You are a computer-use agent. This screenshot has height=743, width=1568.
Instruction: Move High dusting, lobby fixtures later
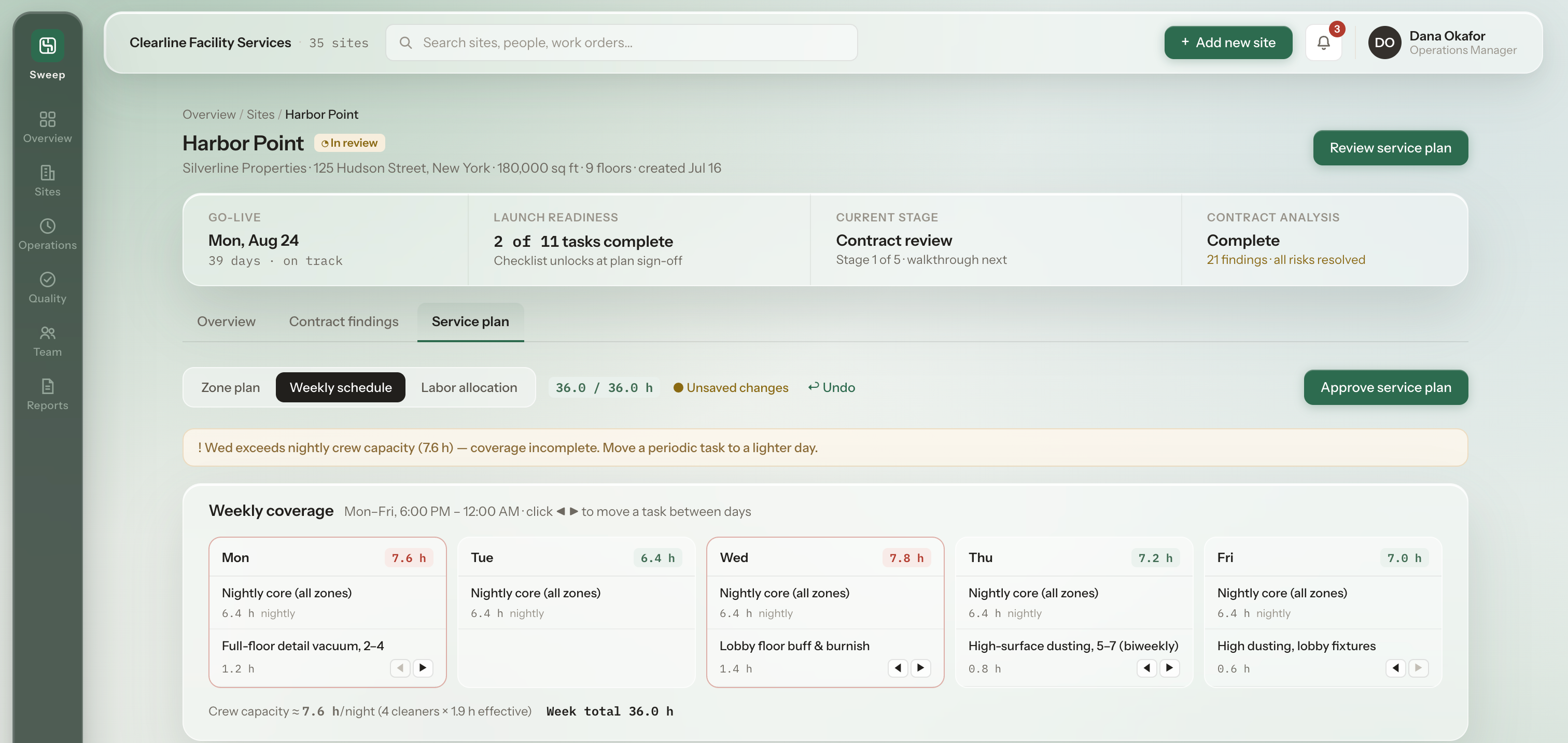click(1419, 667)
